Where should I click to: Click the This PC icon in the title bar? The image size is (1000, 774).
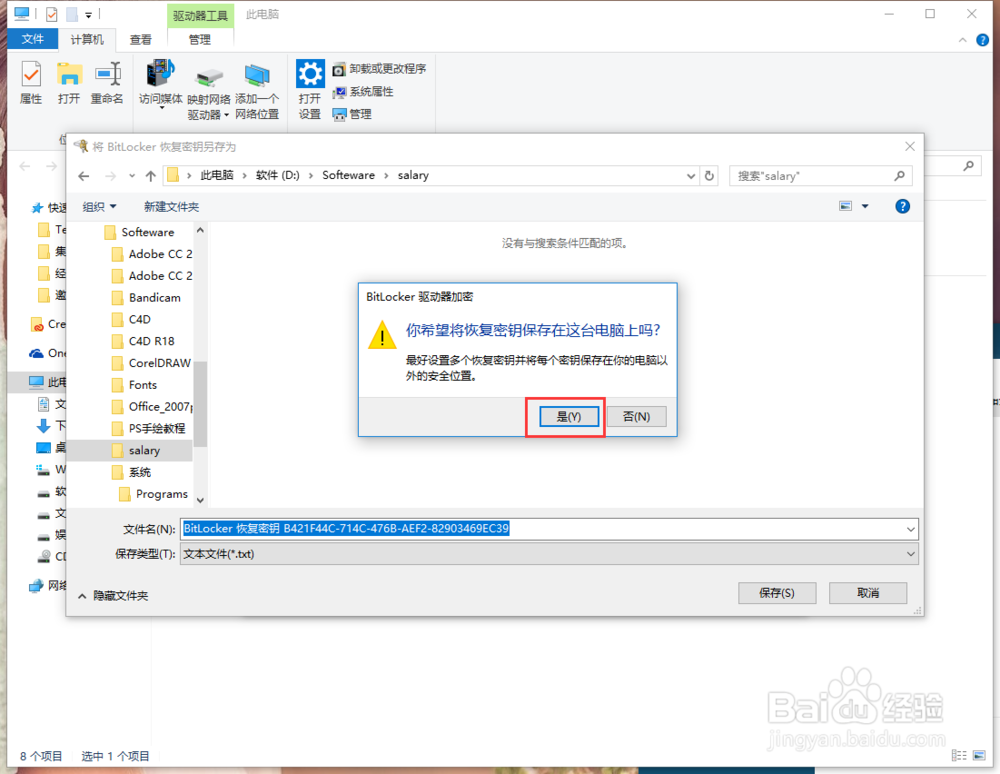tap(22, 13)
